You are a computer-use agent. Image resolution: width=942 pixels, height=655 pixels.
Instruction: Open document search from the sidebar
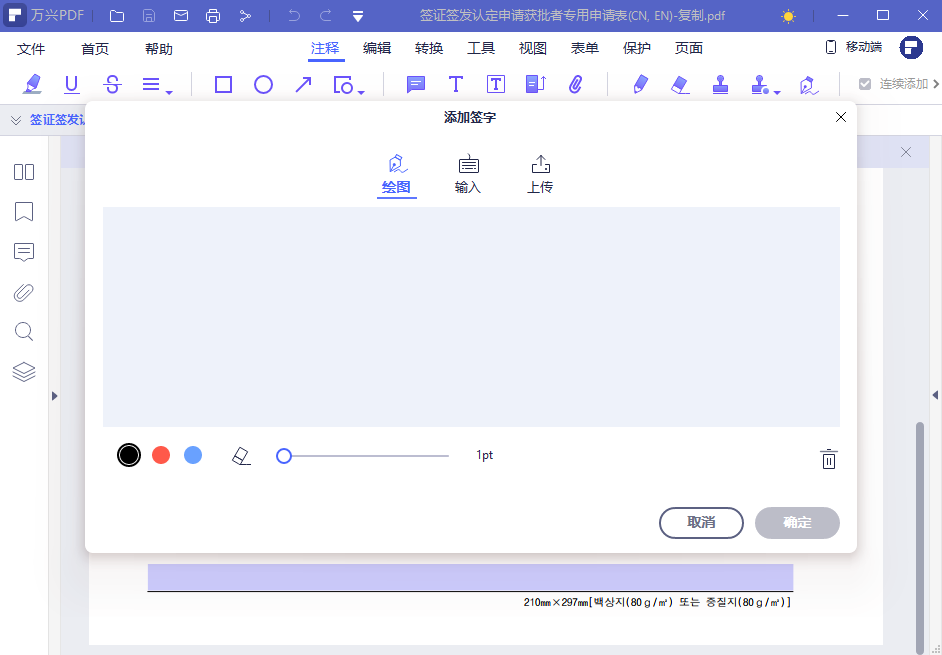point(23,332)
